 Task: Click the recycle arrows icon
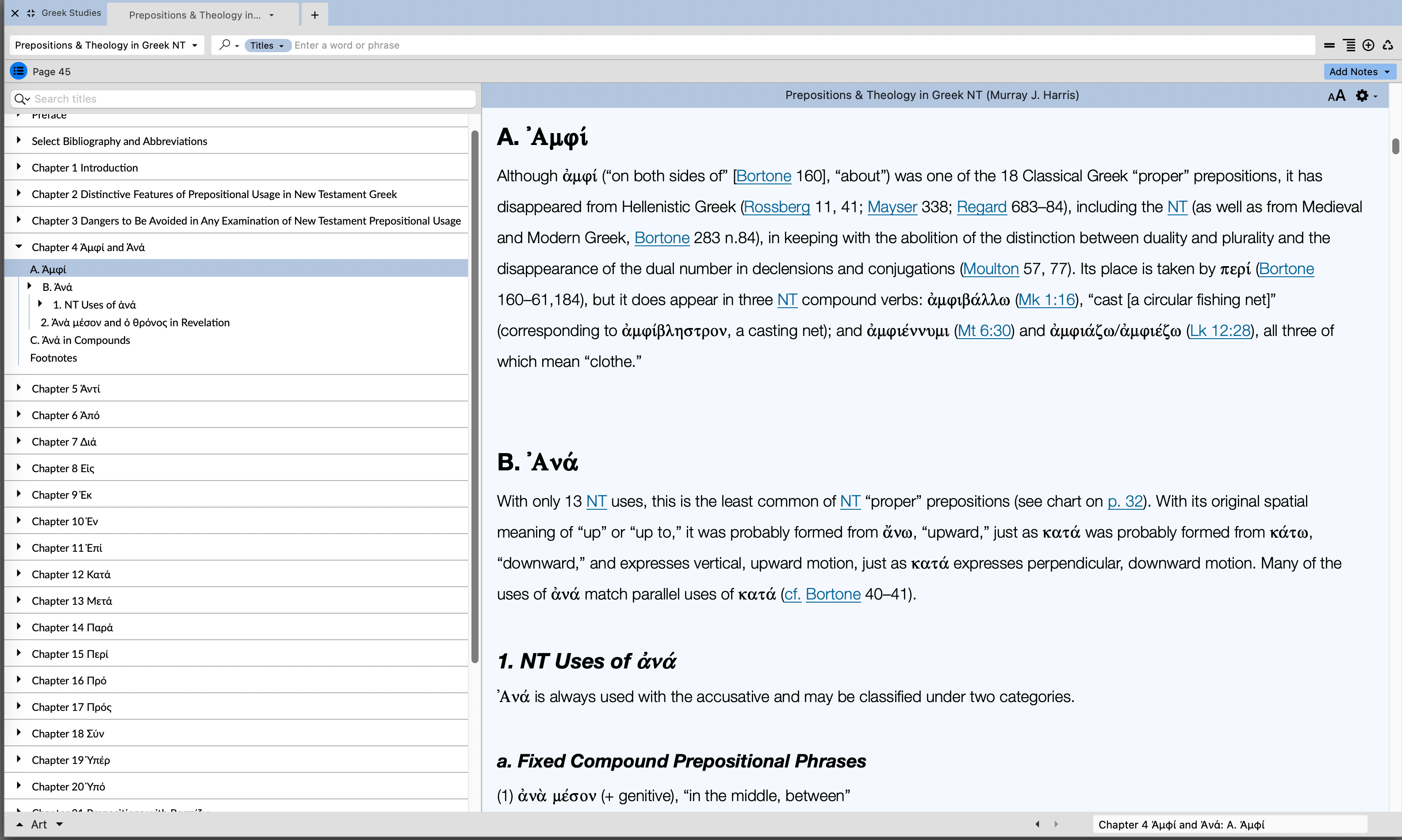click(1387, 45)
